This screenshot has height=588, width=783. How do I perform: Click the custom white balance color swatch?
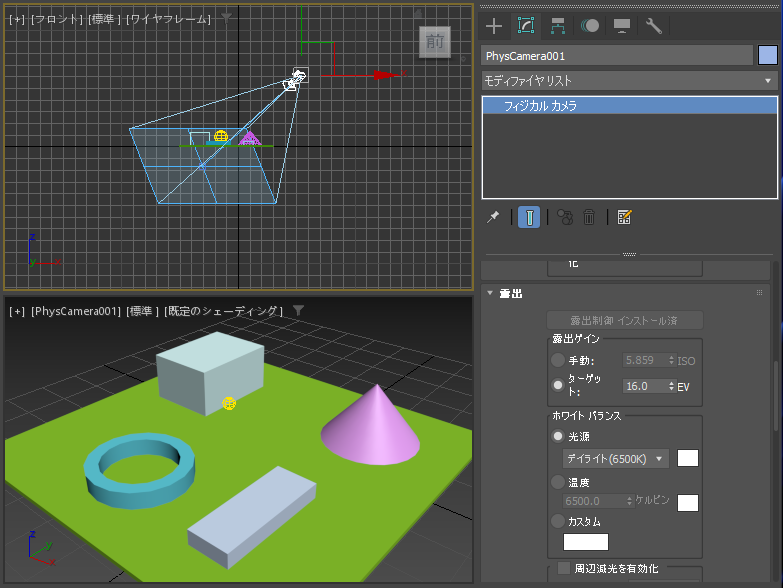pyautogui.click(x=586, y=542)
